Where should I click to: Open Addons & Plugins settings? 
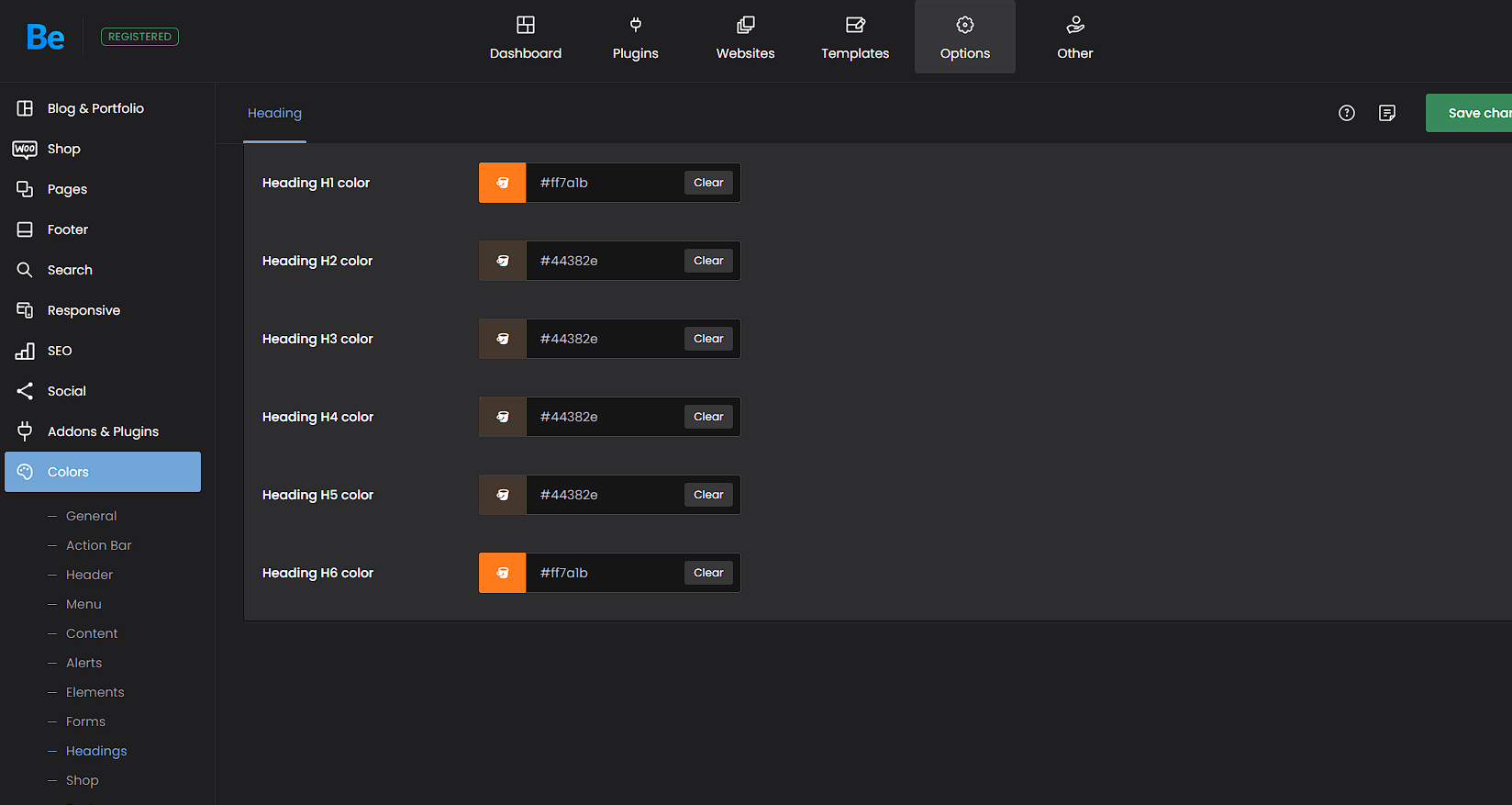tap(103, 431)
